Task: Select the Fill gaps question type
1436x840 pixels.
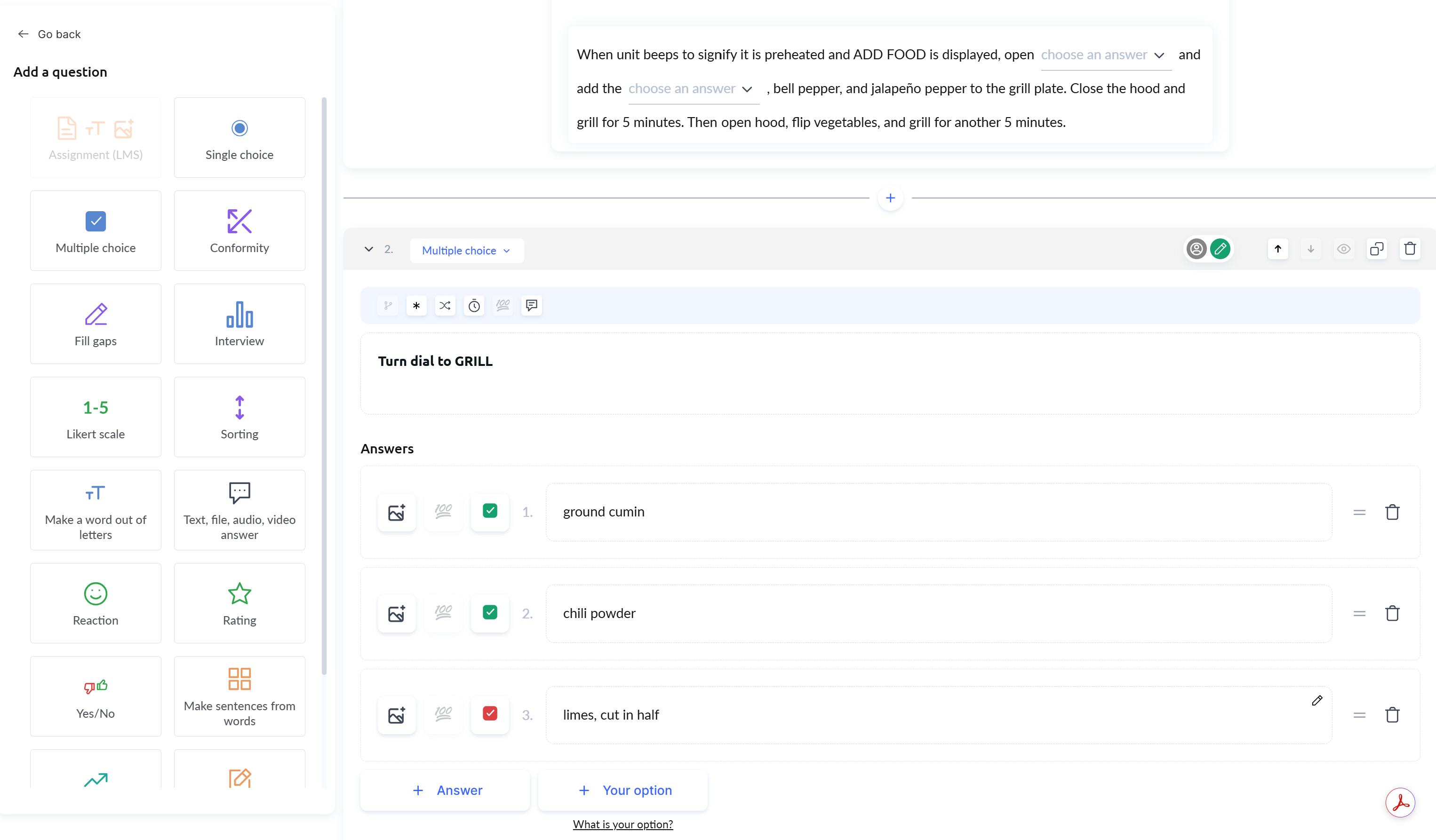Action: (95, 324)
